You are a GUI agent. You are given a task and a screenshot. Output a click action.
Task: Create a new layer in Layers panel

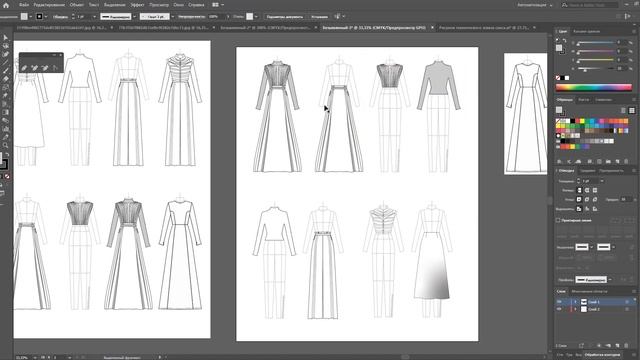coord(617,345)
